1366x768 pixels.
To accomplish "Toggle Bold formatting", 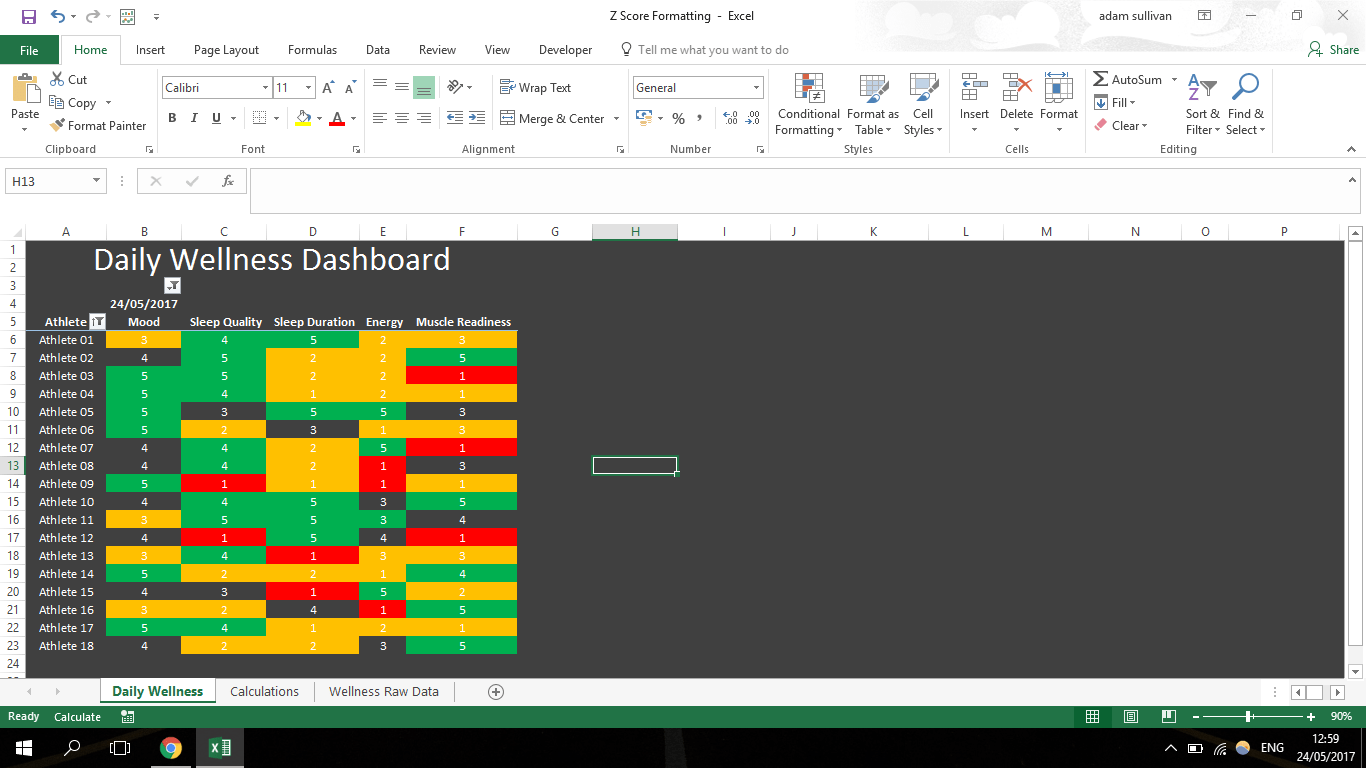I will pyautogui.click(x=172, y=118).
